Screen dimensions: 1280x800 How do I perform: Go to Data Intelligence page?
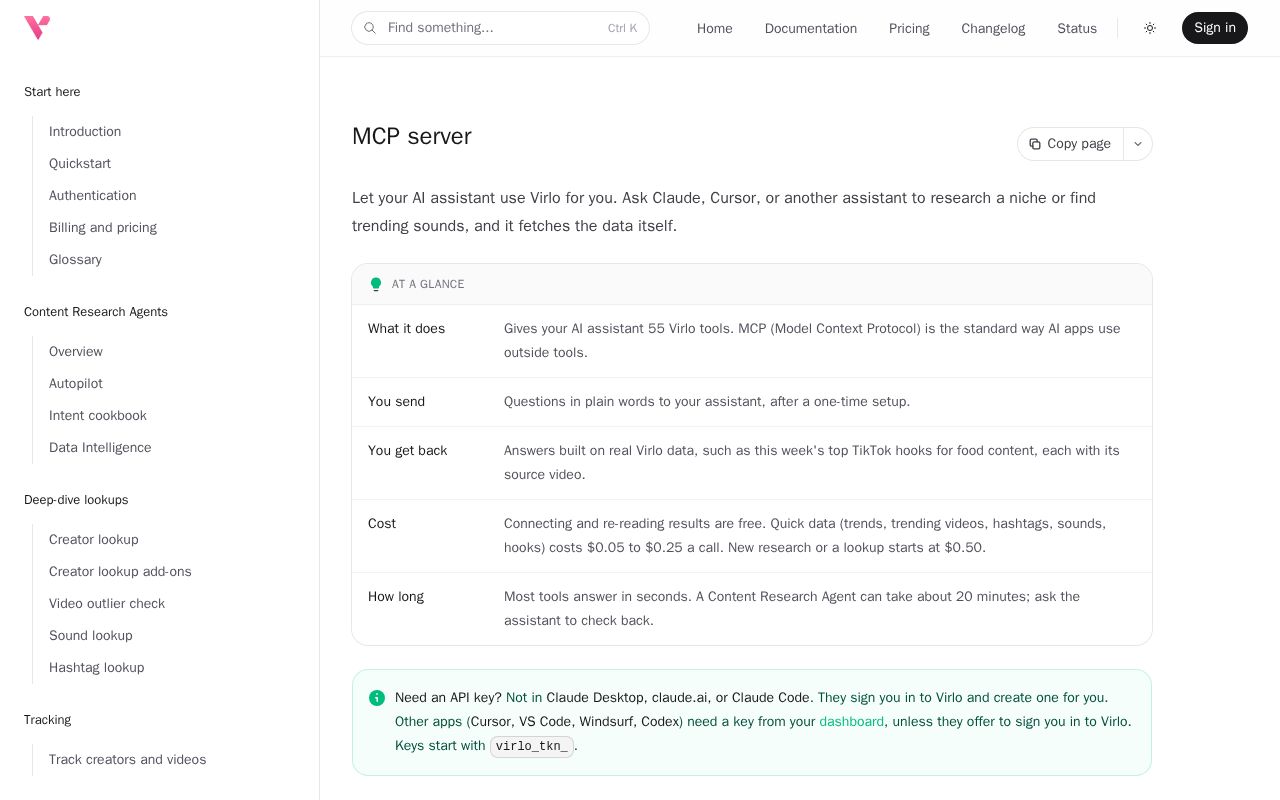click(x=100, y=448)
